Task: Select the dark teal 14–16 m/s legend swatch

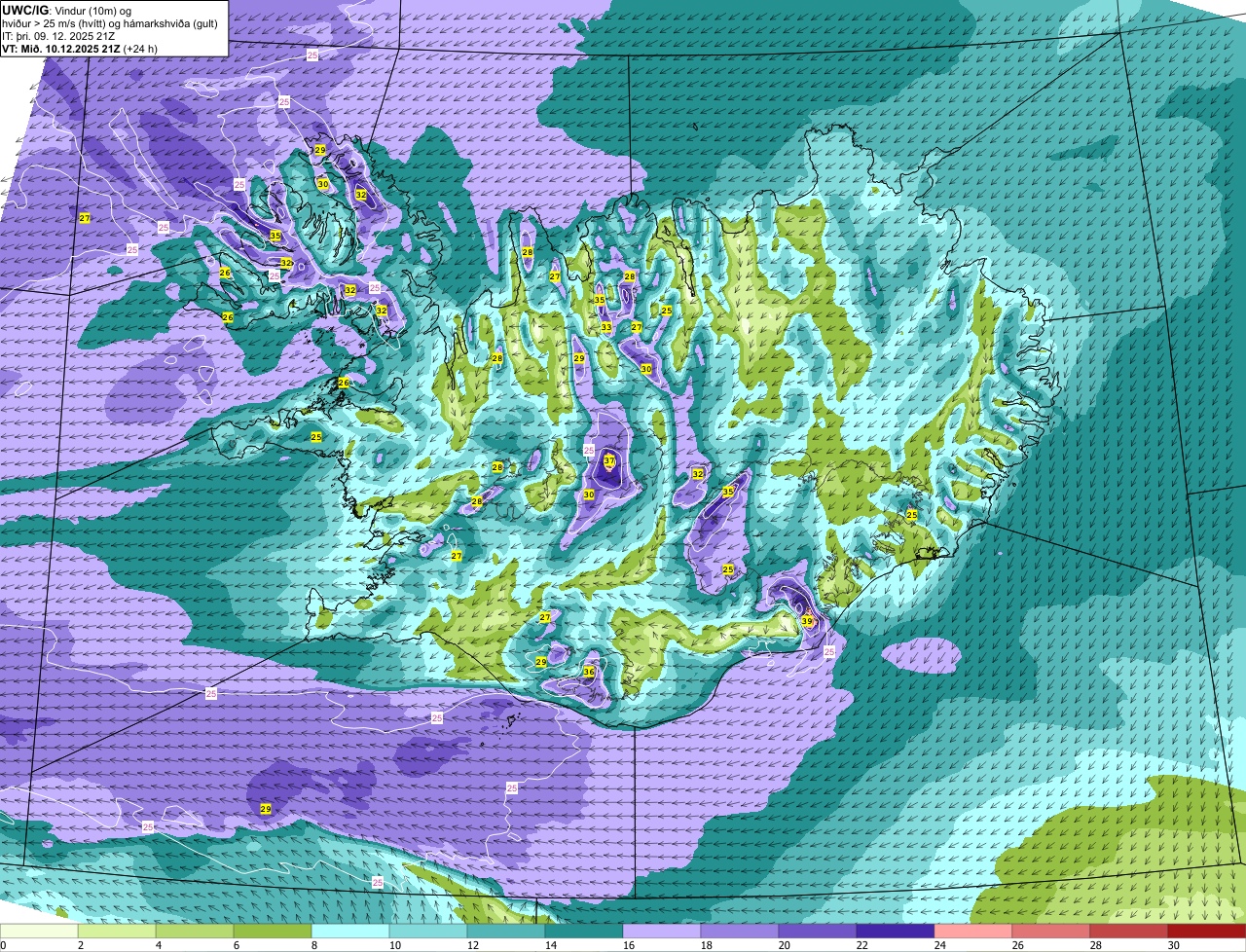Action: click(584, 931)
